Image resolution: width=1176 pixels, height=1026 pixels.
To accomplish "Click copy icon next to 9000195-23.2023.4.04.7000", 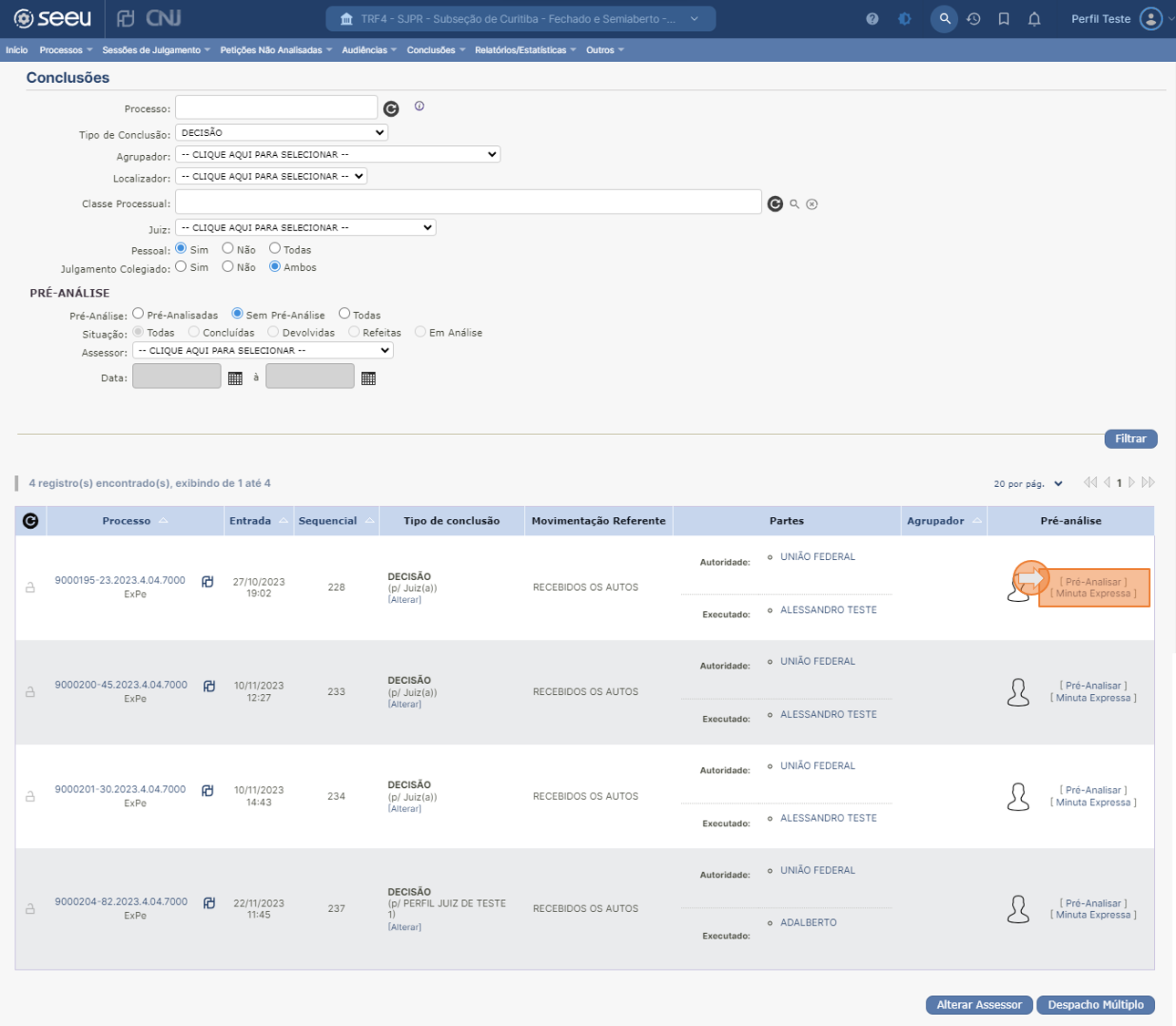I will pos(208,582).
